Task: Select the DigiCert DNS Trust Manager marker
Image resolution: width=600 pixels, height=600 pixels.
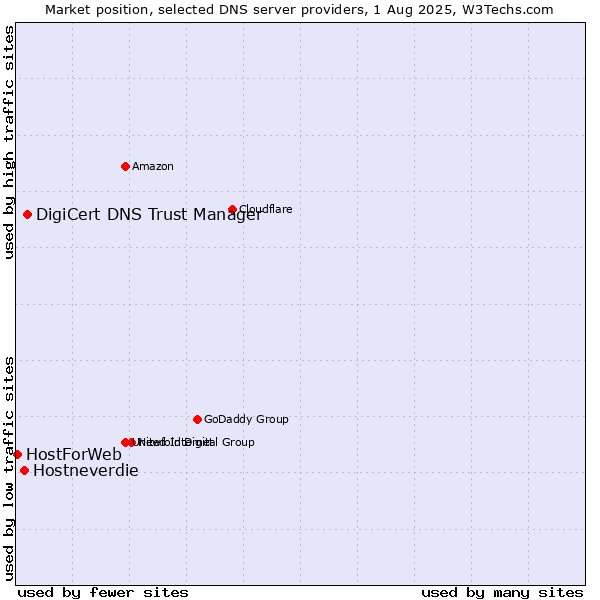Action: pos(27,214)
